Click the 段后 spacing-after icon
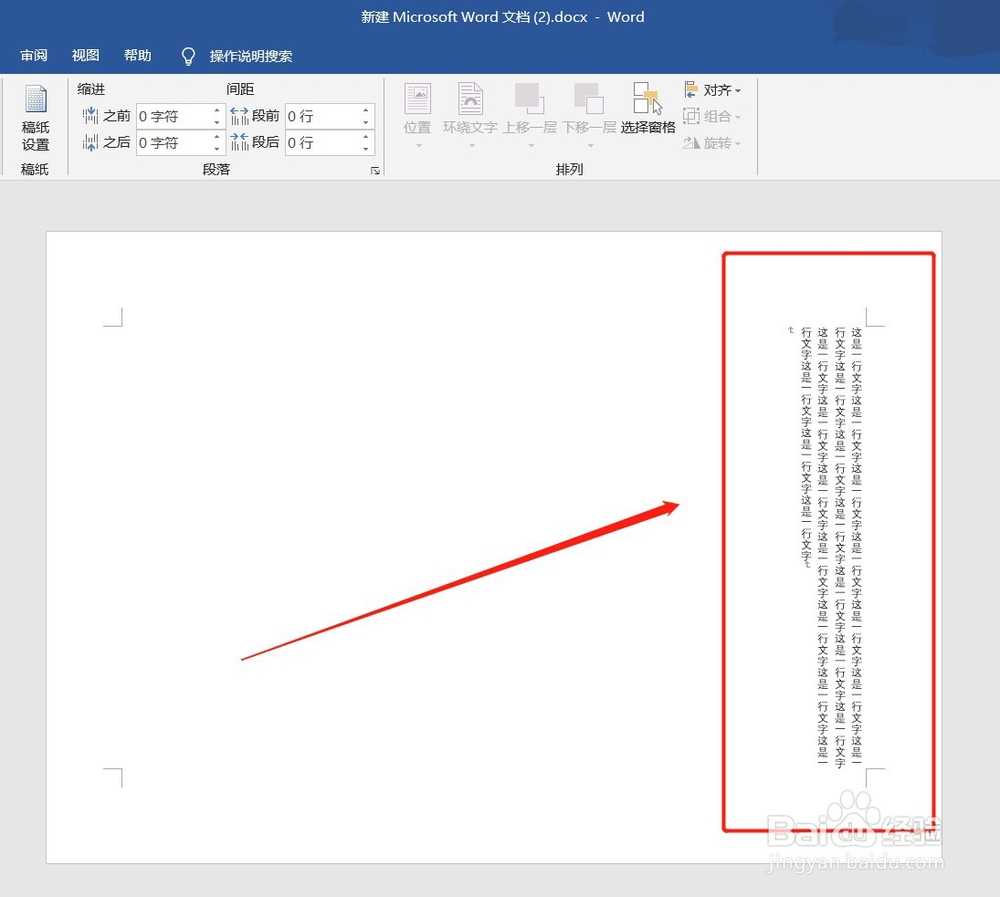Image resolution: width=1000 pixels, height=897 pixels. pyautogui.click(x=239, y=142)
